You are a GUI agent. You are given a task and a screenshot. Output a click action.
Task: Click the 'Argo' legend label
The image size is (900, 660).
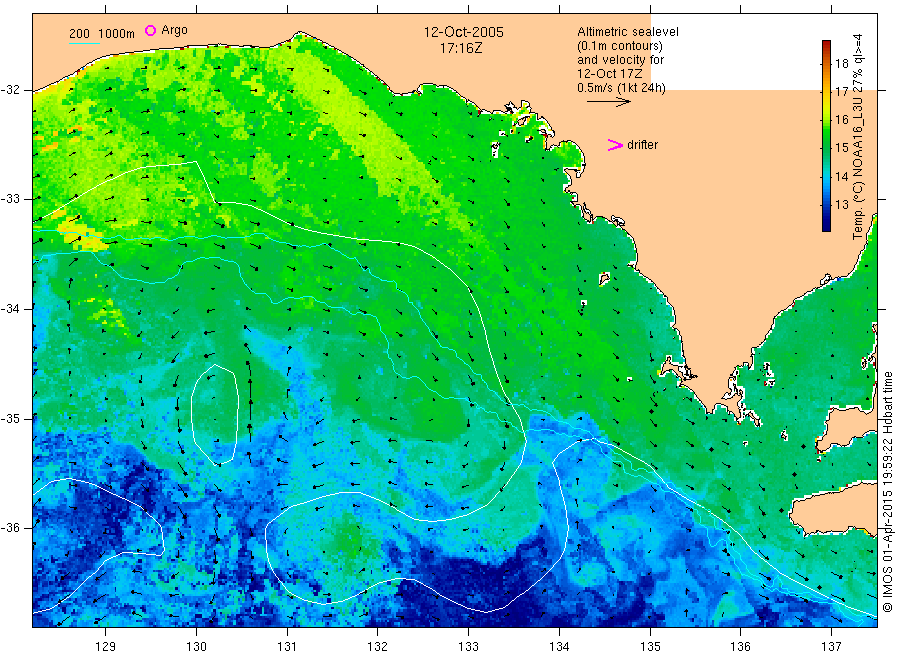[x=174, y=30]
